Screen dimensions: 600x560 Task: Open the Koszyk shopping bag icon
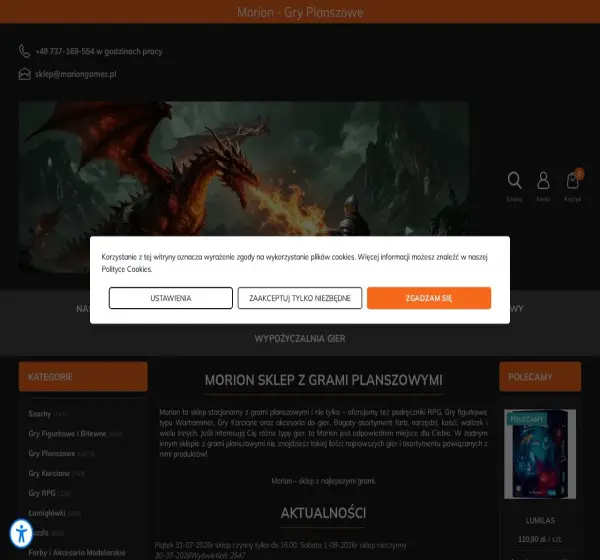tap(573, 180)
